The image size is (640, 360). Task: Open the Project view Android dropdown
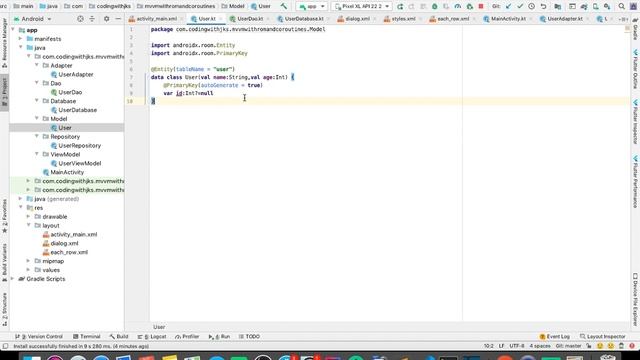(x=33, y=19)
